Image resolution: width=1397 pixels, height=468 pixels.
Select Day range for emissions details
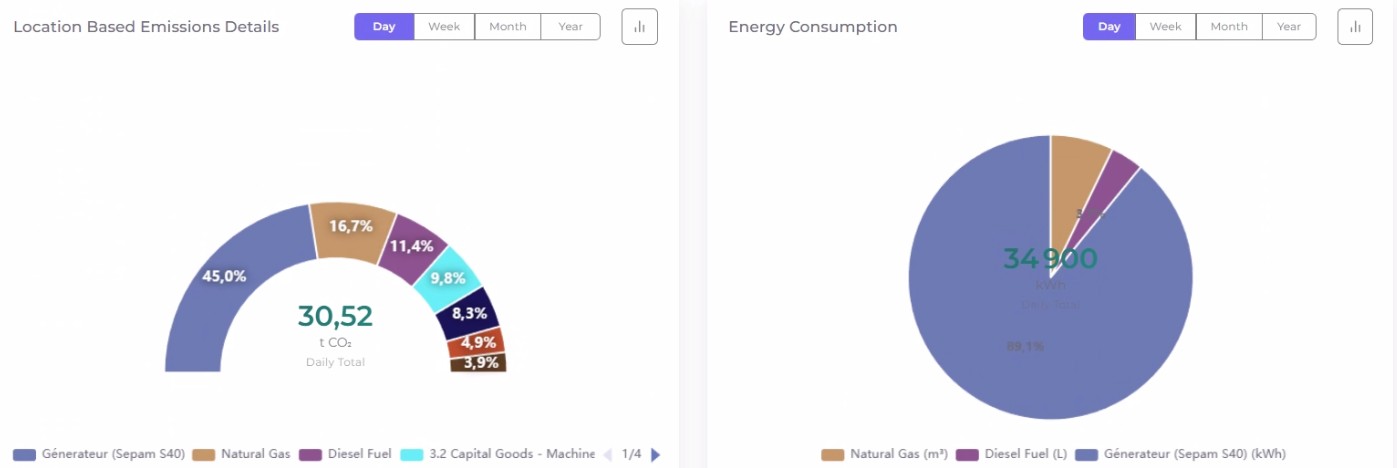click(384, 27)
